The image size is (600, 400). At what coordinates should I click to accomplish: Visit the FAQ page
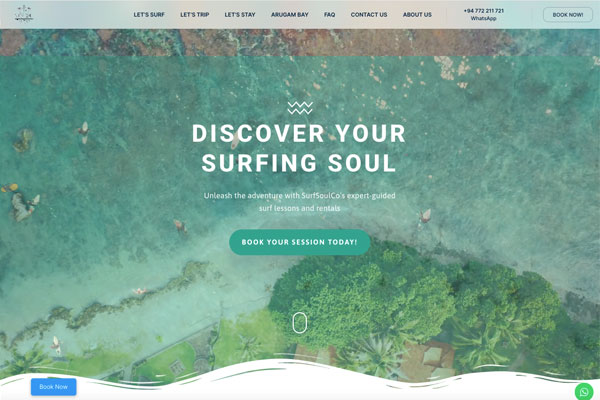tap(329, 15)
